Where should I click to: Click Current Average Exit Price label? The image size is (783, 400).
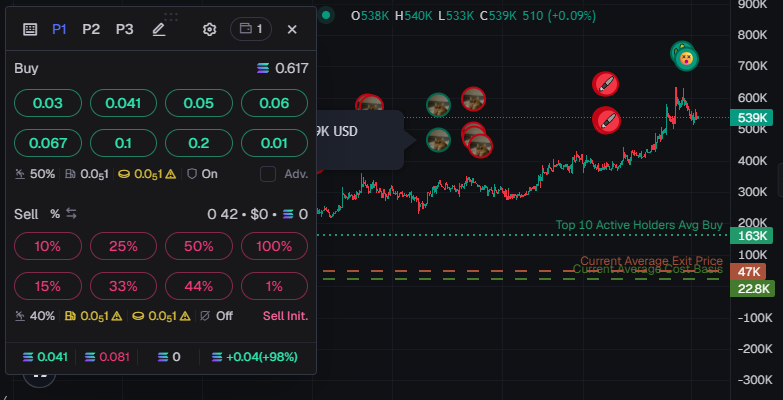click(651, 261)
